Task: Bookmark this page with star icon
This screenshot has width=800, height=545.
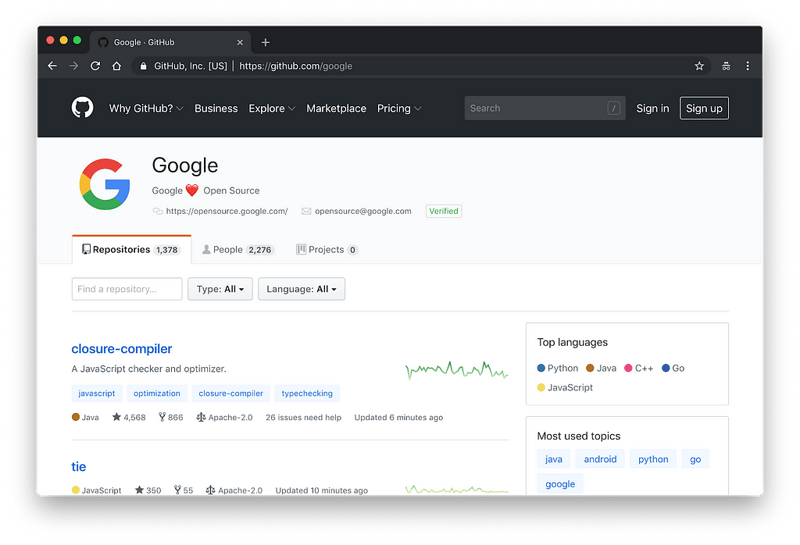Action: coord(699,66)
